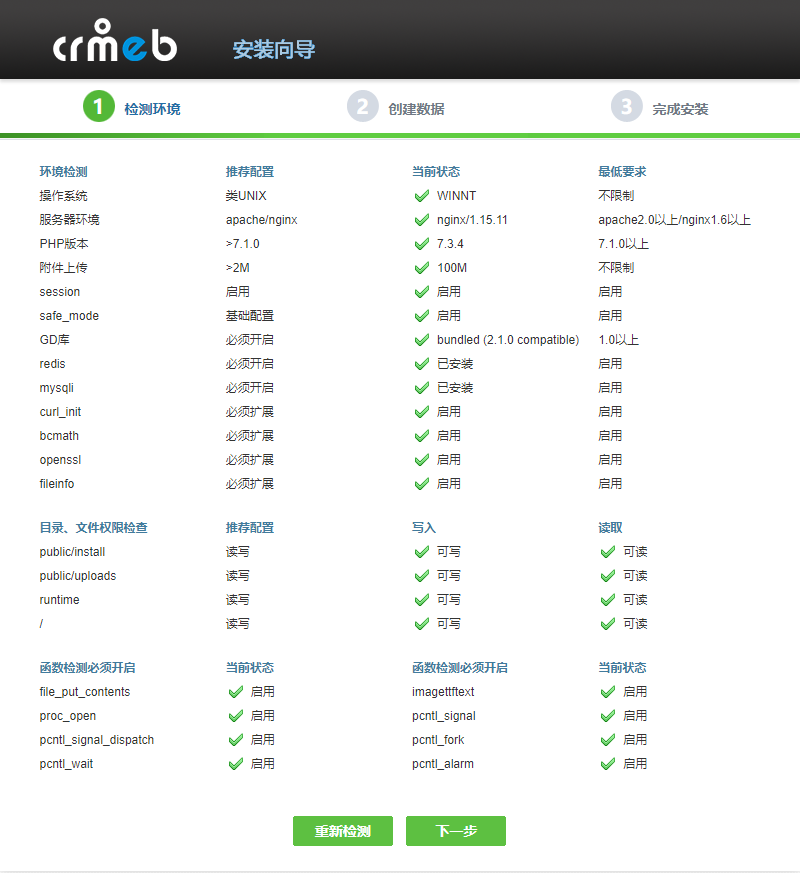This screenshot has height=873, width=800.
Task: Click the checkmark beside 100M
Action: [x=422, y=268]
